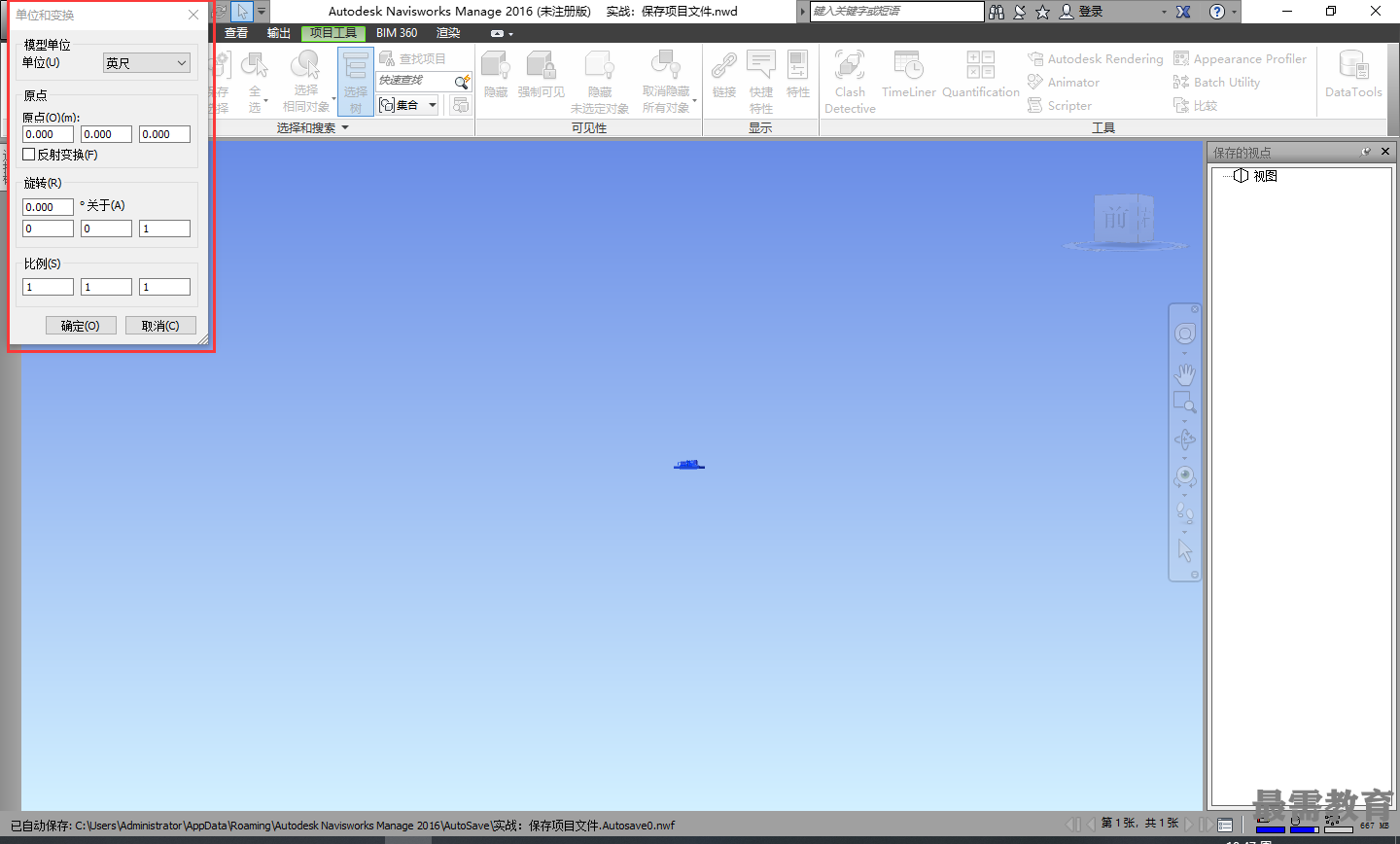Image resolution: width=1400 pixels, height=844 pixels.
Task: Switch to the 项目工具 tab
Action: pos(332,33)
